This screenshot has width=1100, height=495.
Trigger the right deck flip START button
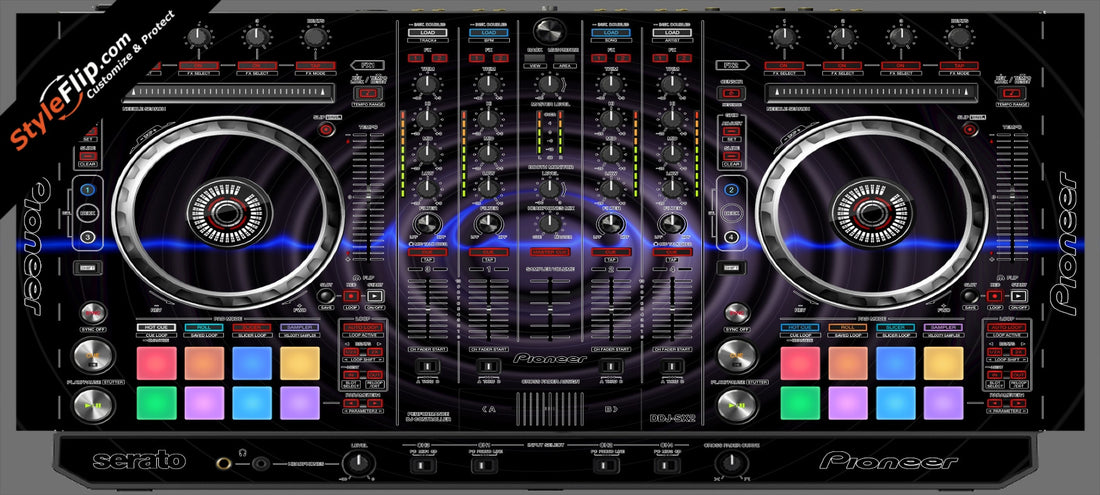click(1019, 297)
